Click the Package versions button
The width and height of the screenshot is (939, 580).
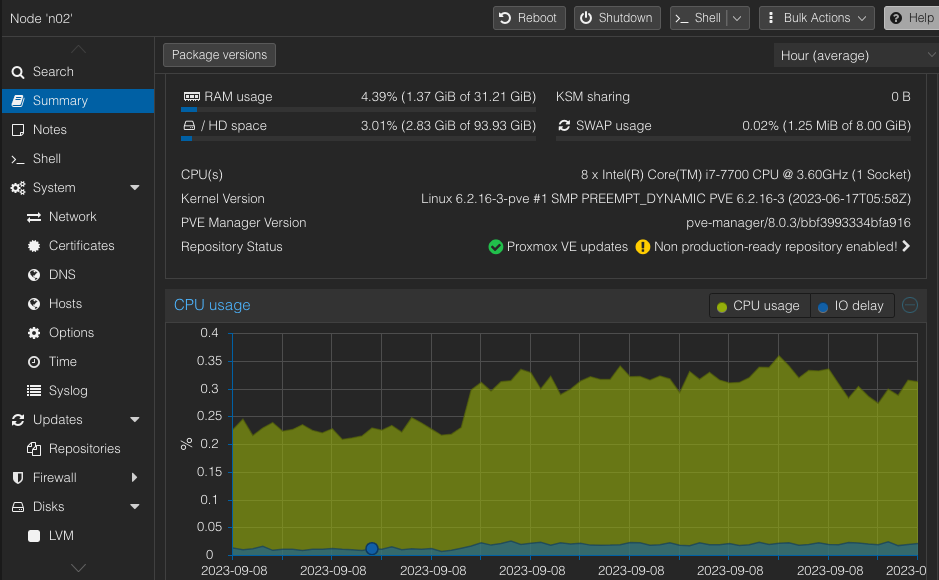pyautogui.click(x=219, y=55)
